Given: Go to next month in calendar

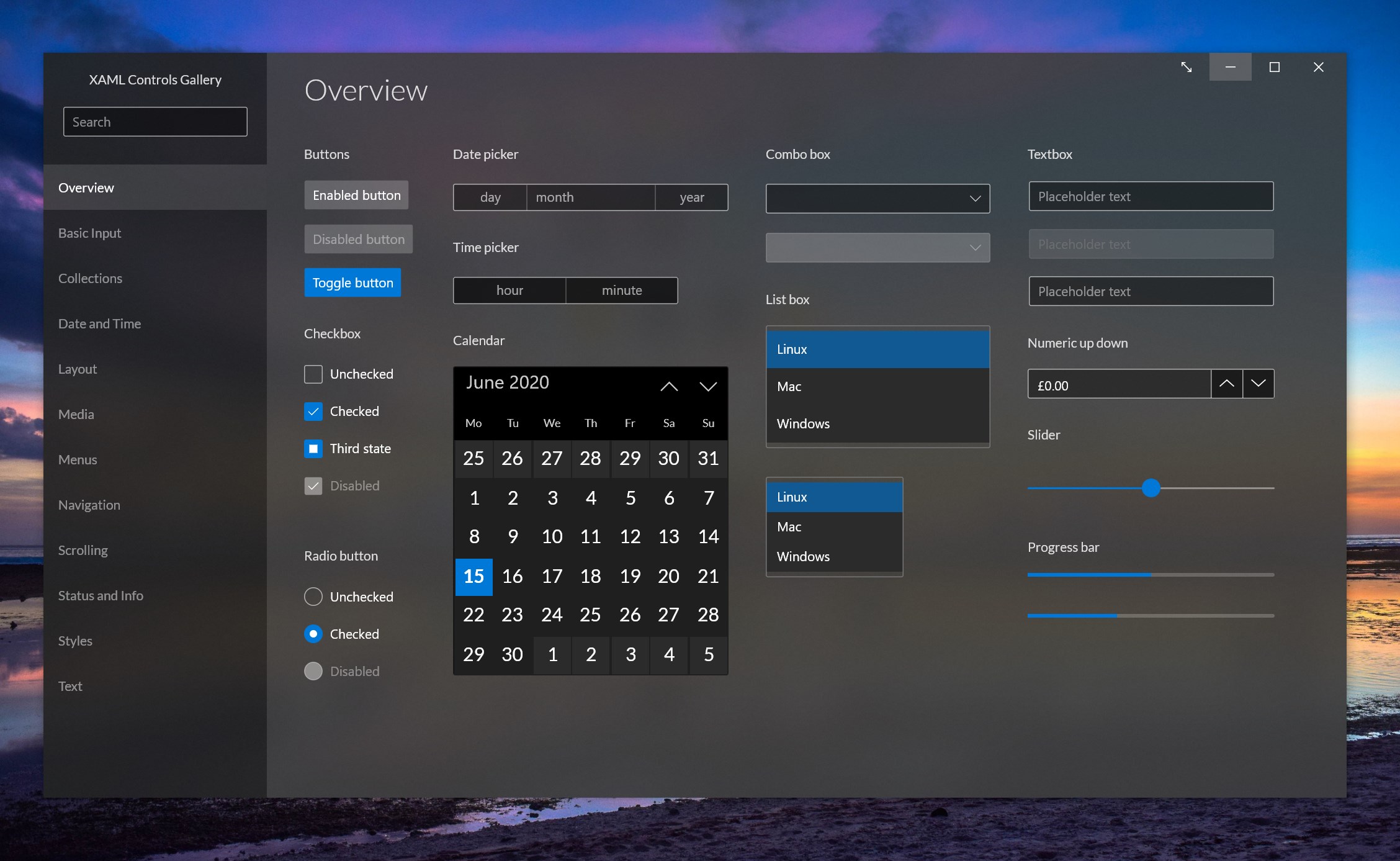Looking at the screenshot, I should click(x=708, y=387).
